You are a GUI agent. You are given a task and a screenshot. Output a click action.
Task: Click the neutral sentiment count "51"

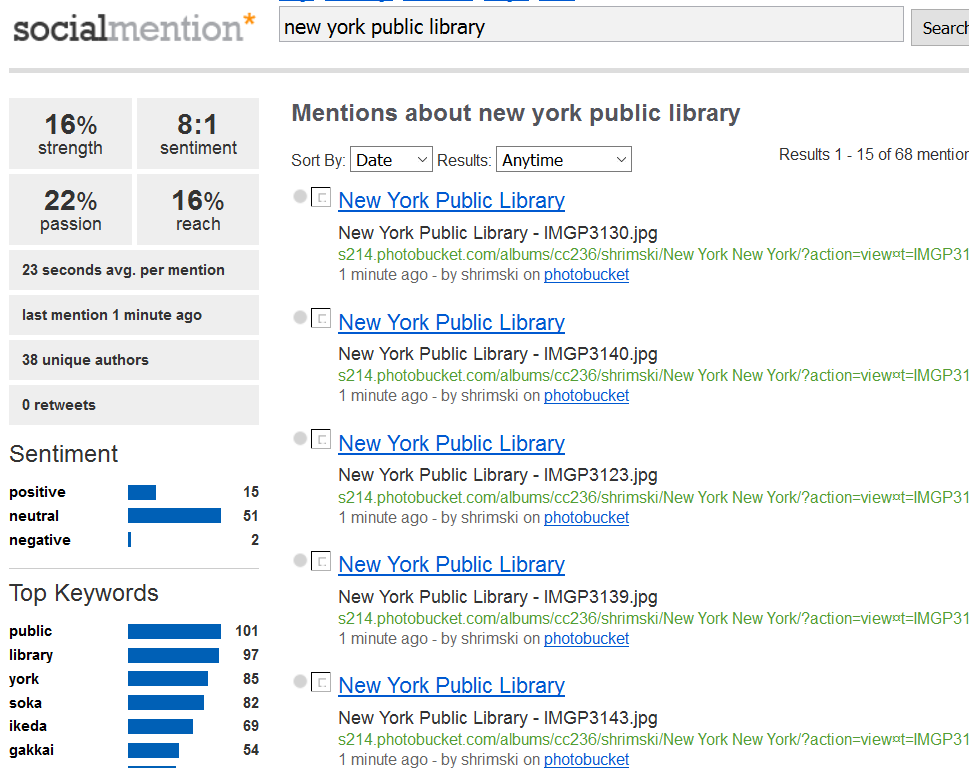coord(250,516)
